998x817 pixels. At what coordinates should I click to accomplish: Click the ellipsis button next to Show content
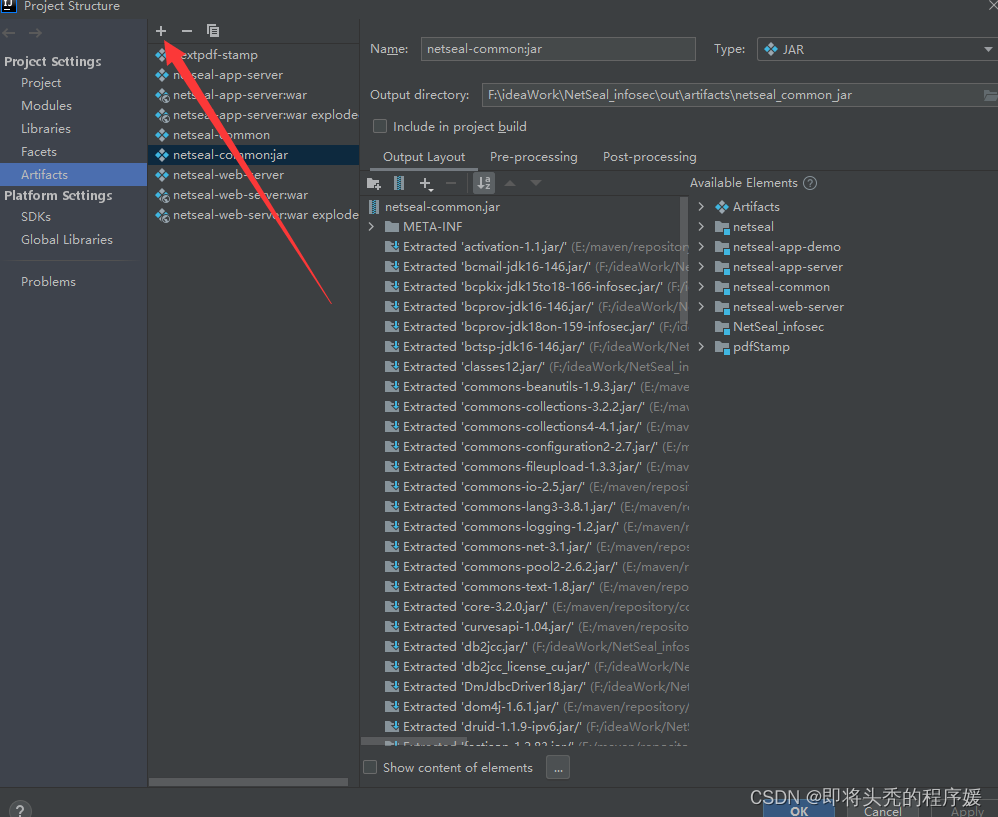coord(558,767)
